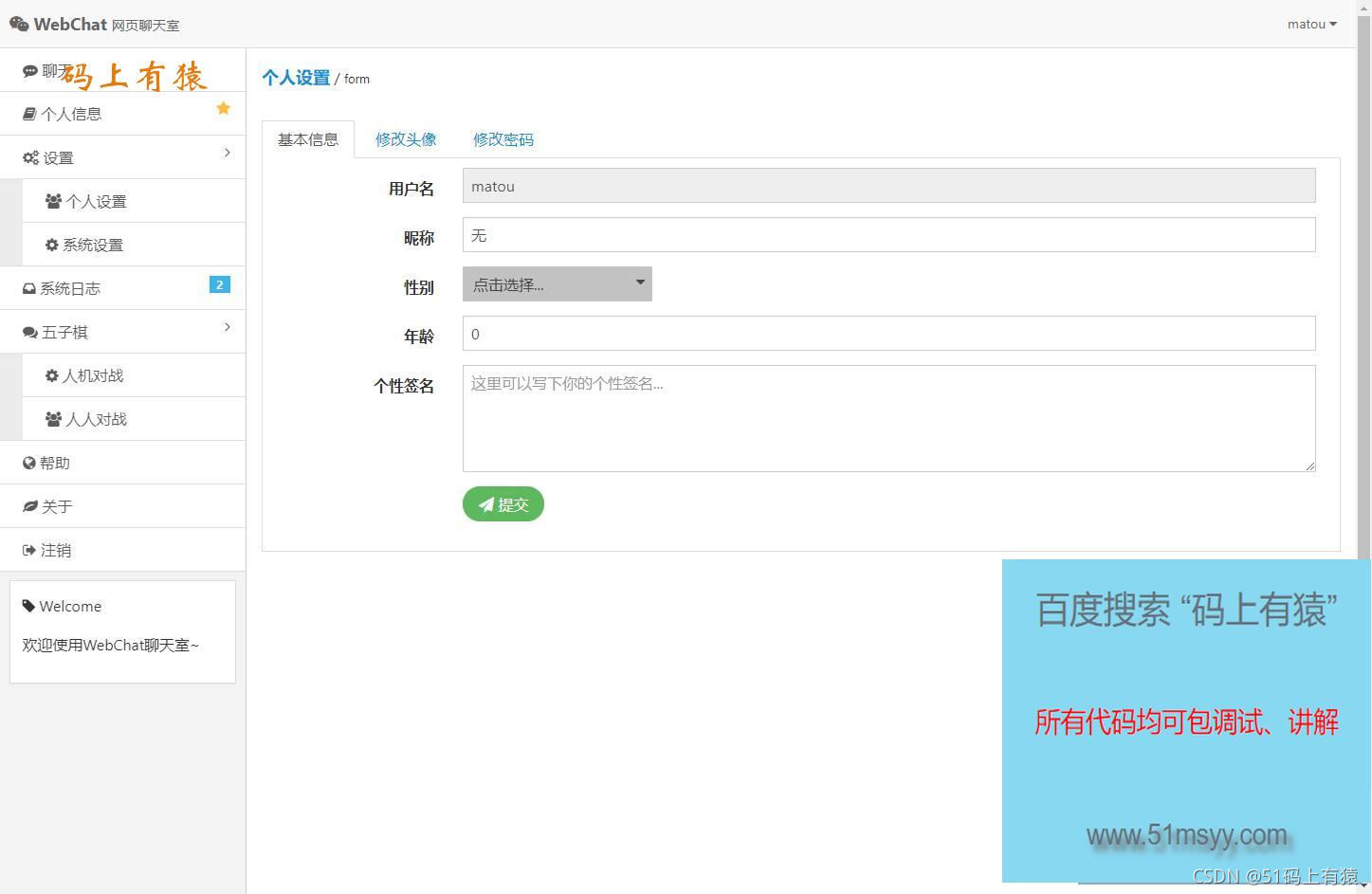This screenshot has width=1372, height=894.
Task: Click the WebChat logo icon
Action: (19, 24)
